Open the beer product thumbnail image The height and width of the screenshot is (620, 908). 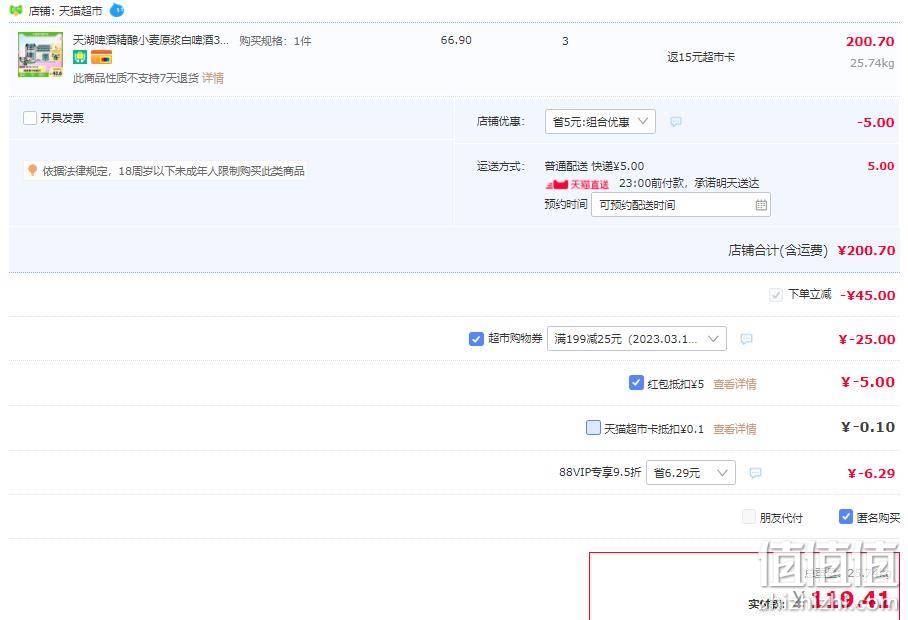pyautogui.click(x=40, y=55)
